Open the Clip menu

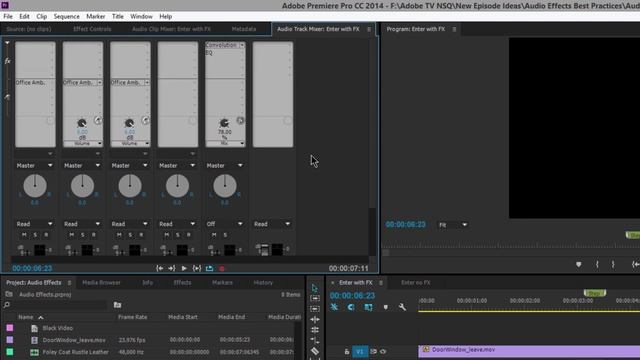coord(42,16)
